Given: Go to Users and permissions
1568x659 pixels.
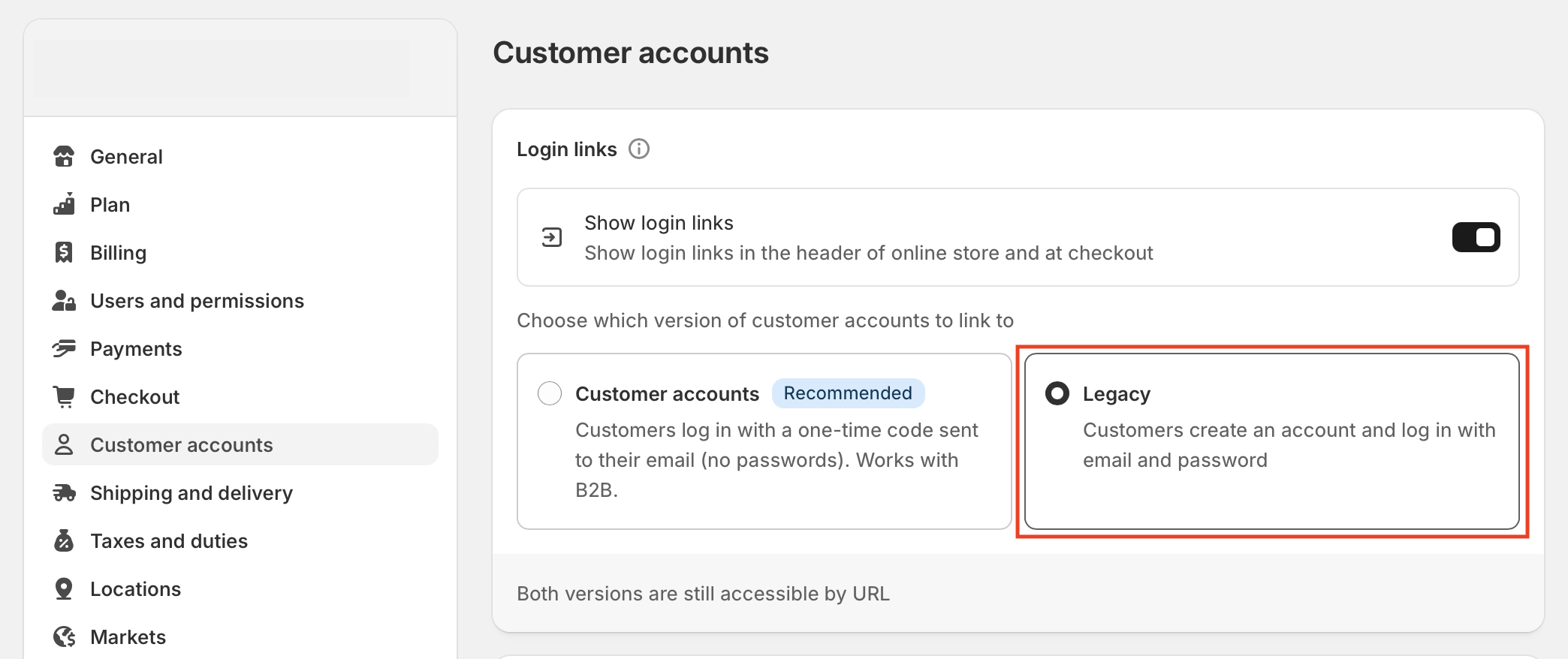Looking at the screenshot, I should pos(197,301).
